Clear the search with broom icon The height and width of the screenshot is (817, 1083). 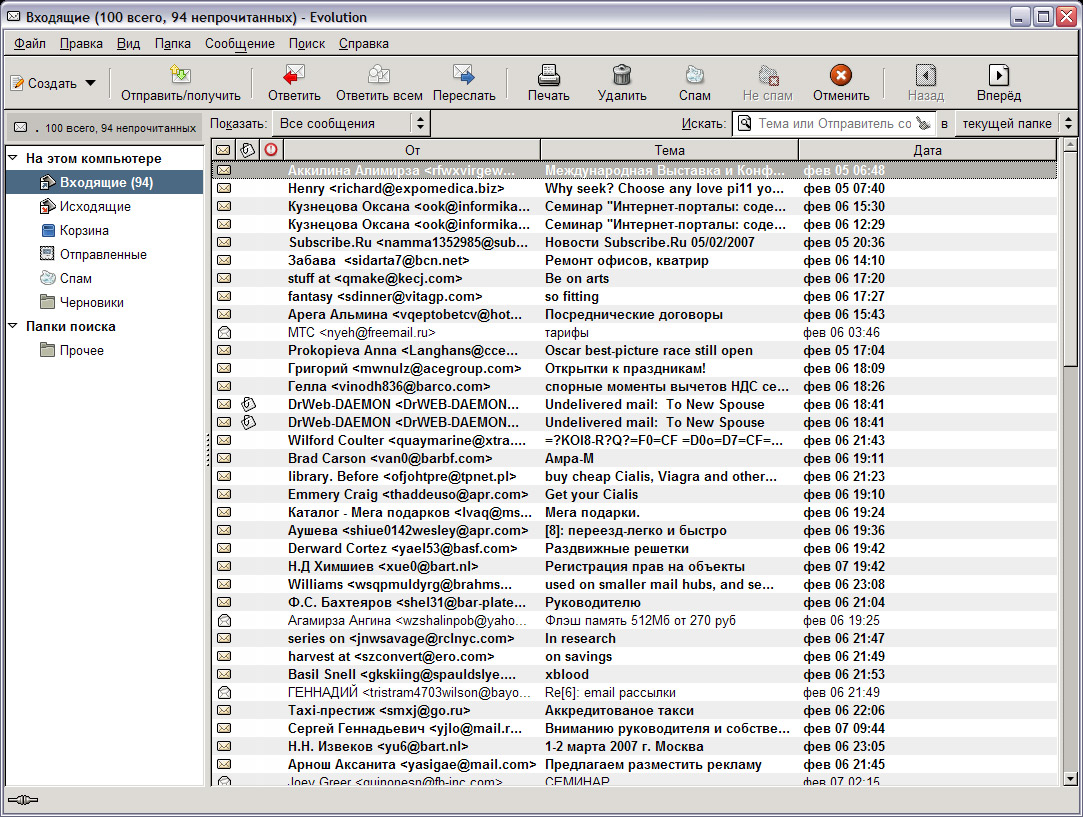point(923,124)
